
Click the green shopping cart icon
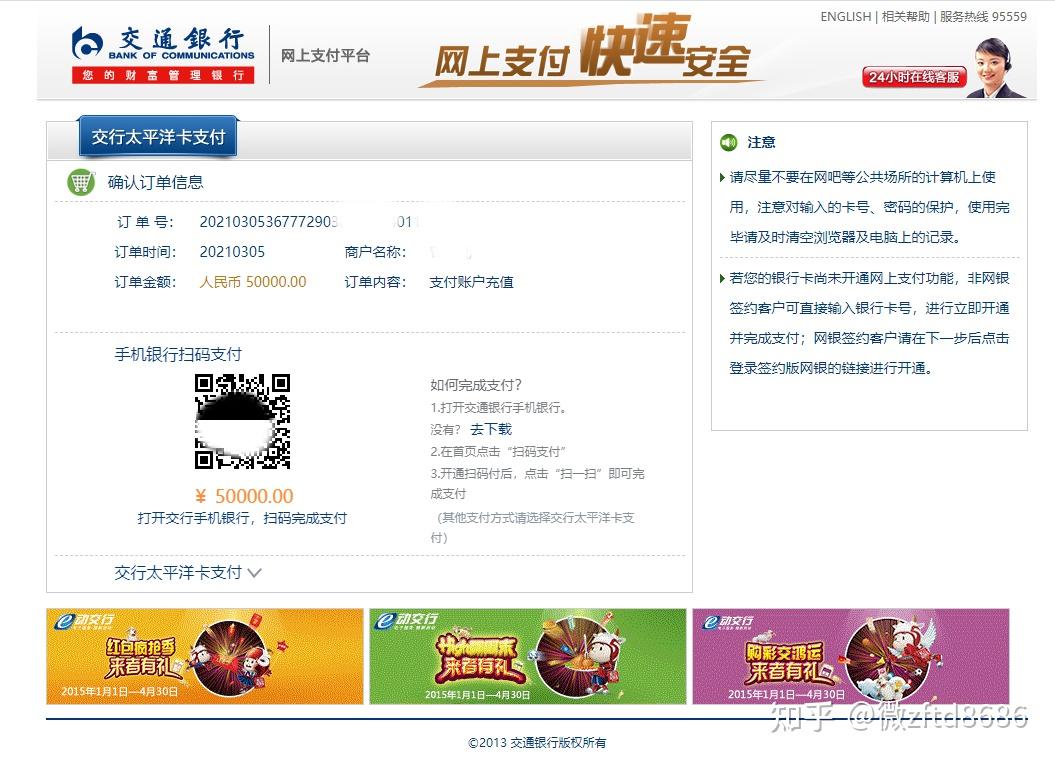pyautogui.click(x=81, y=182)
